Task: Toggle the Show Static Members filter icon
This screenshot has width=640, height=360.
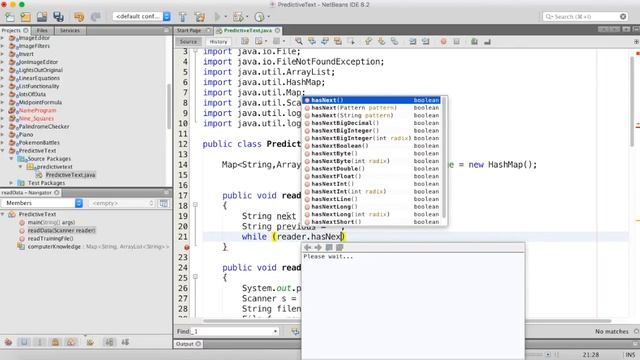Action: [x=40, y=342]
